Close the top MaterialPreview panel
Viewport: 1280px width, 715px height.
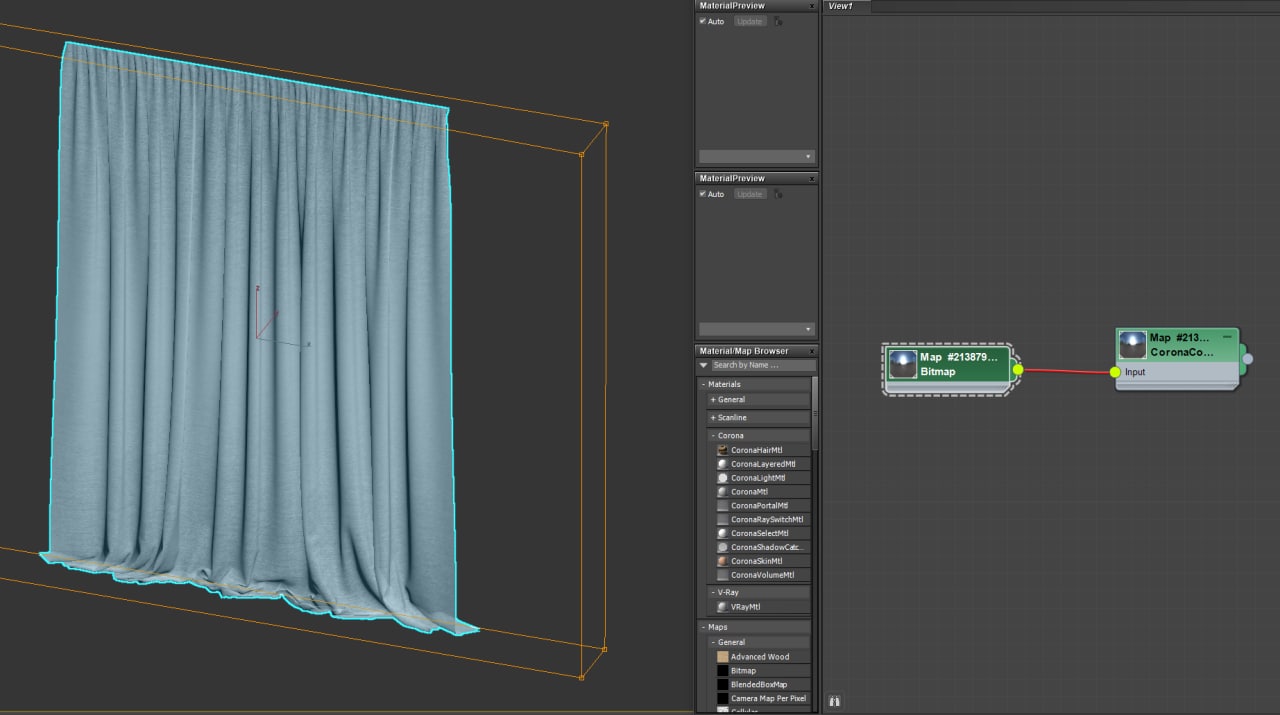pos(811,6)
